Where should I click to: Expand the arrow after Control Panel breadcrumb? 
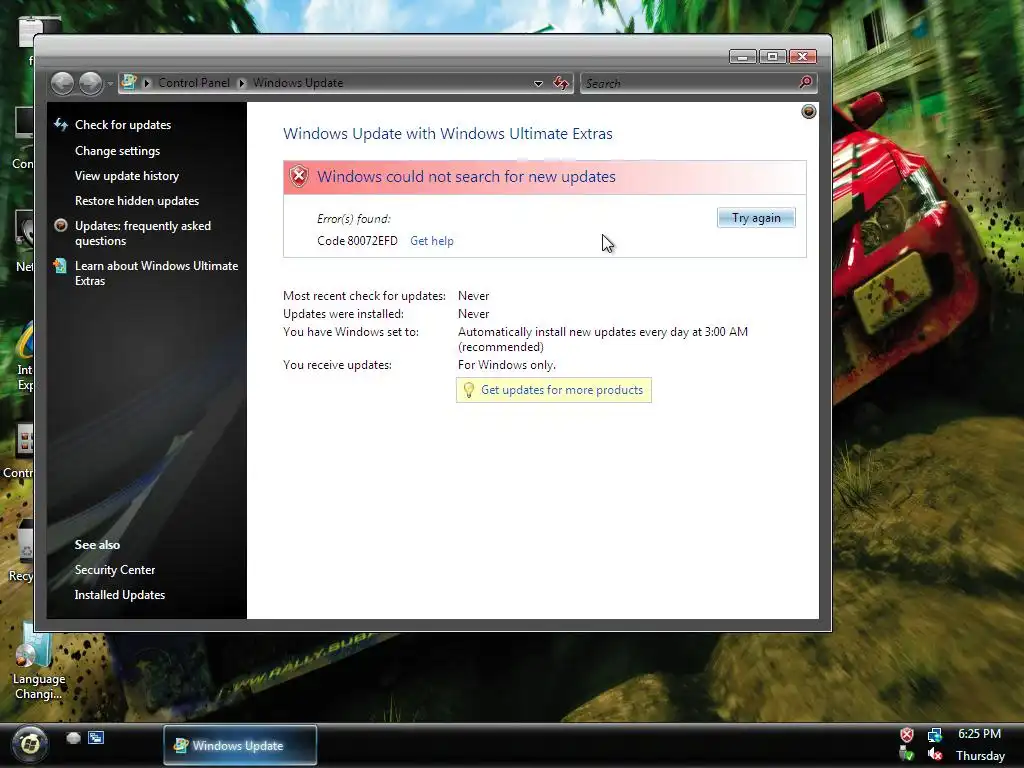242,83
